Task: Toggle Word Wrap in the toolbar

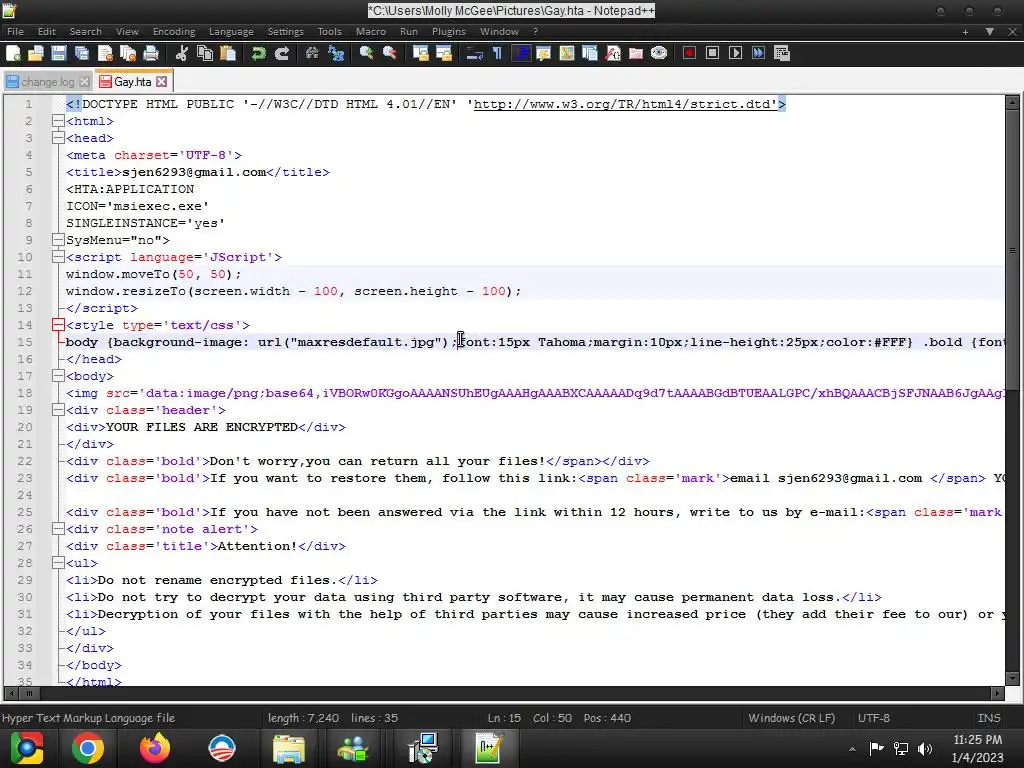Action: pos(474,54)
